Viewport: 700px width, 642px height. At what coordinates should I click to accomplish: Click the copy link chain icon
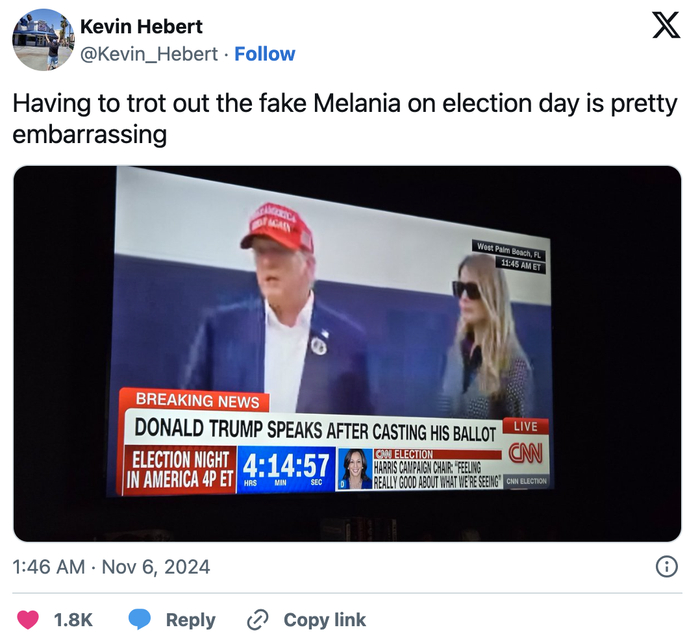258,620
